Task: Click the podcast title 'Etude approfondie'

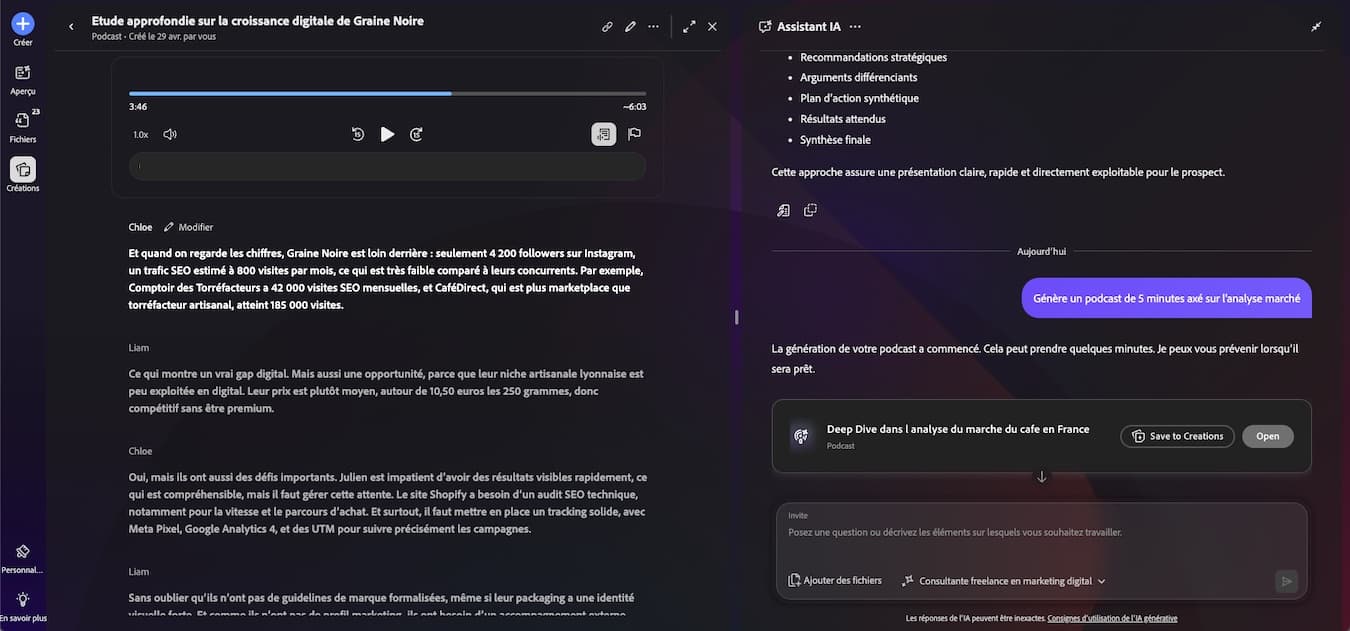Action: (257, 20)
